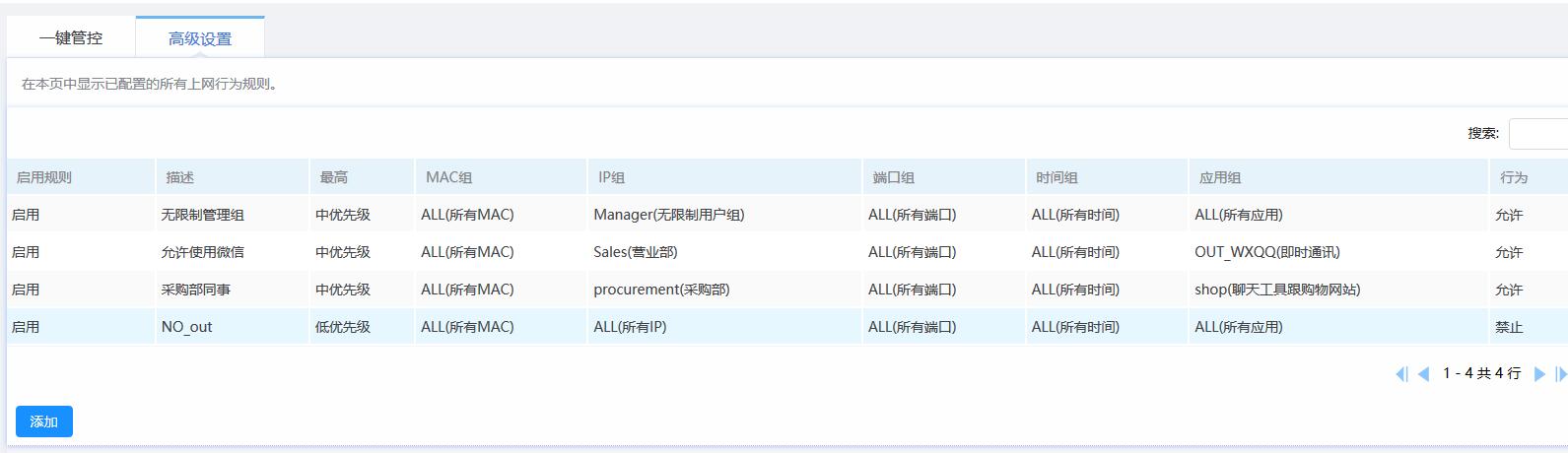Jump to the last page of rules
Screen dimensions: 1568x453
pyautogui.click(x=1560, y=374)
